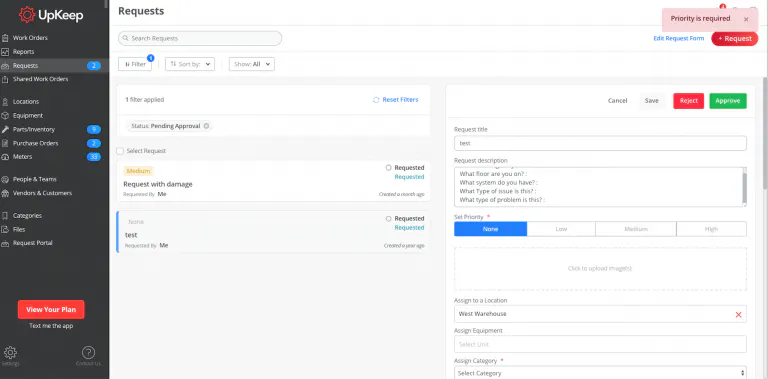Viewport: 768px width, 379px height.
Task: Click Files icon in sidebar
Action: (x=5, y=229)
